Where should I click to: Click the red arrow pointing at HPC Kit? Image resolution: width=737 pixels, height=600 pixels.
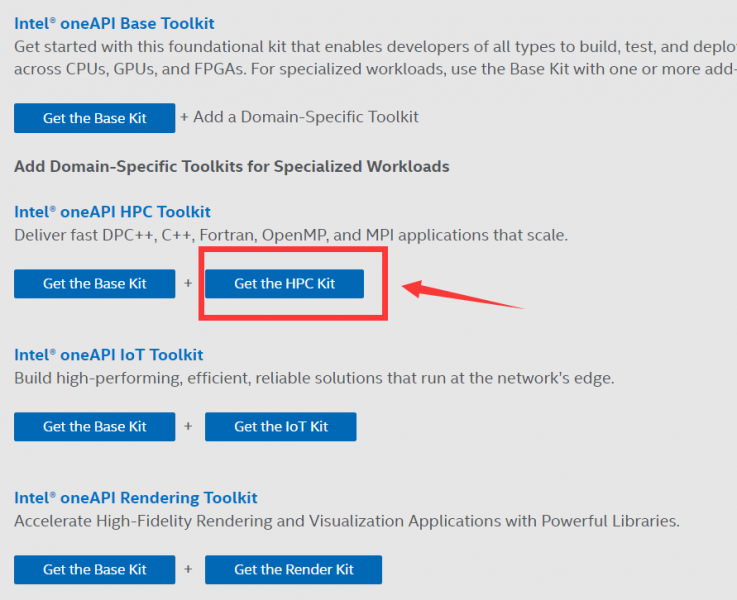(462, 296)
